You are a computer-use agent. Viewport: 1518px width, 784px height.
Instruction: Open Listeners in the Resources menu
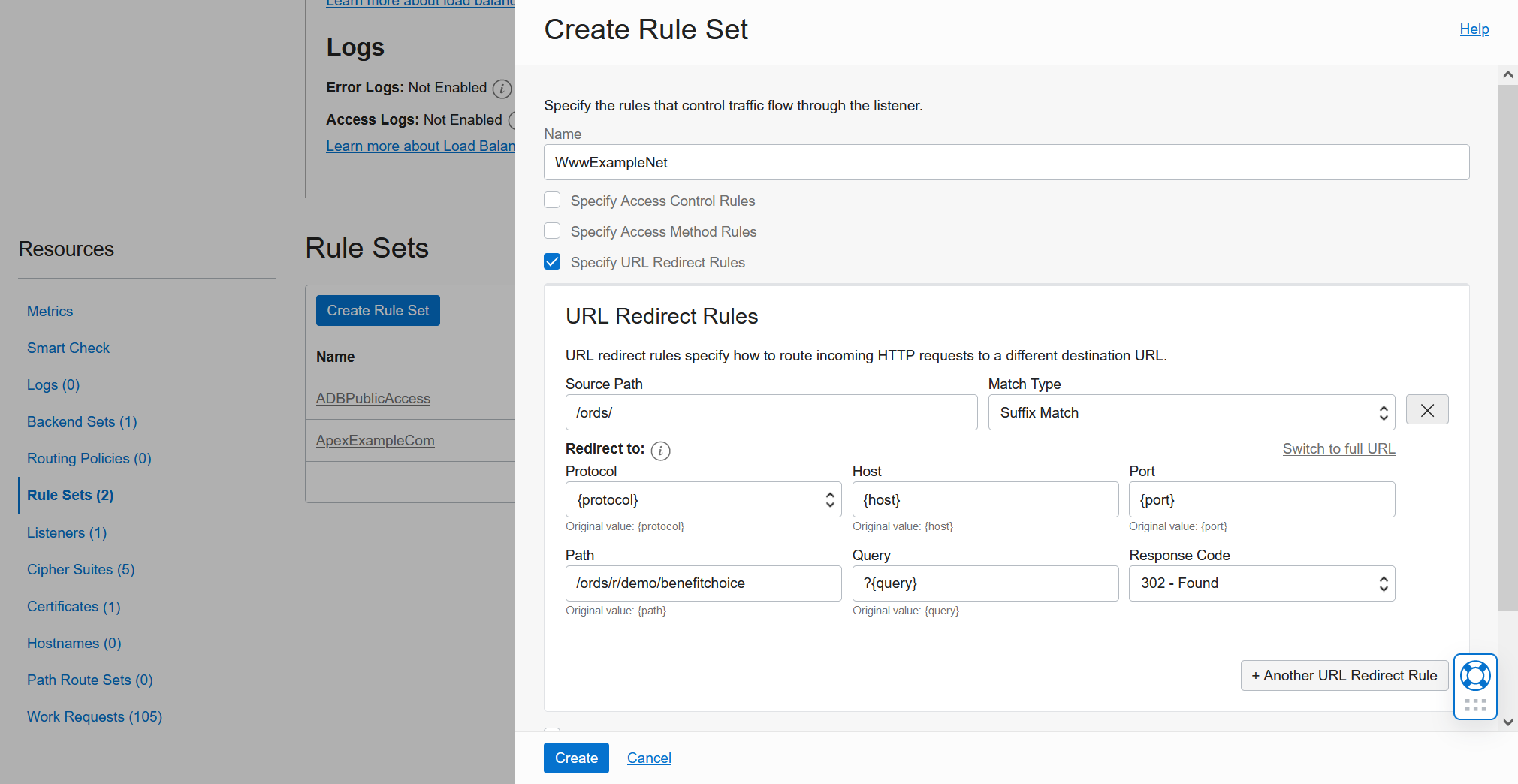click(x=67, y=532)
